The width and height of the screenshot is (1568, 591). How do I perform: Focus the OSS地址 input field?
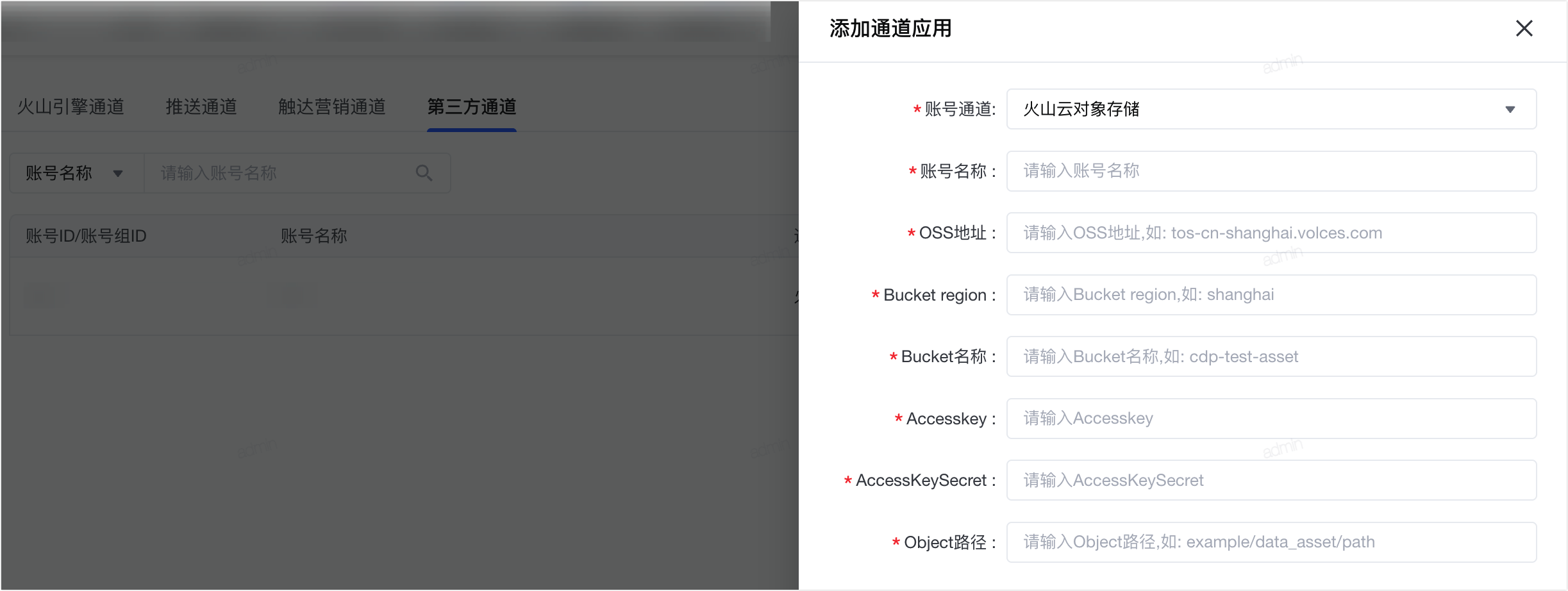pos(1271,233)
